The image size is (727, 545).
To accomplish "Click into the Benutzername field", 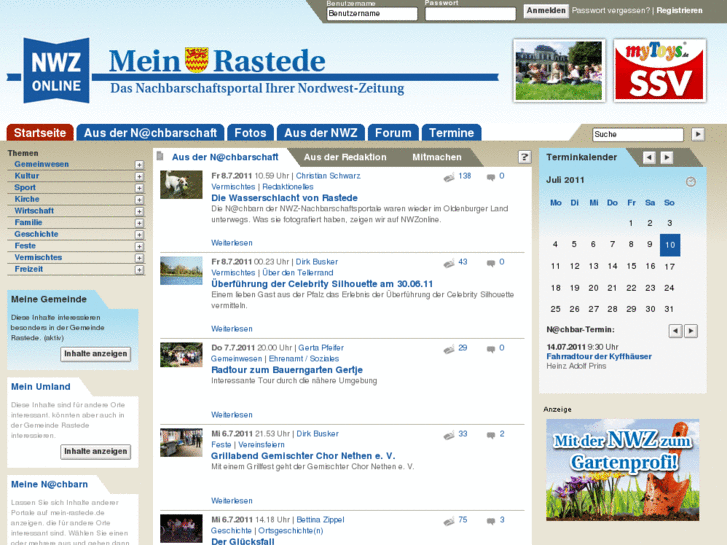I will (372, 14).
